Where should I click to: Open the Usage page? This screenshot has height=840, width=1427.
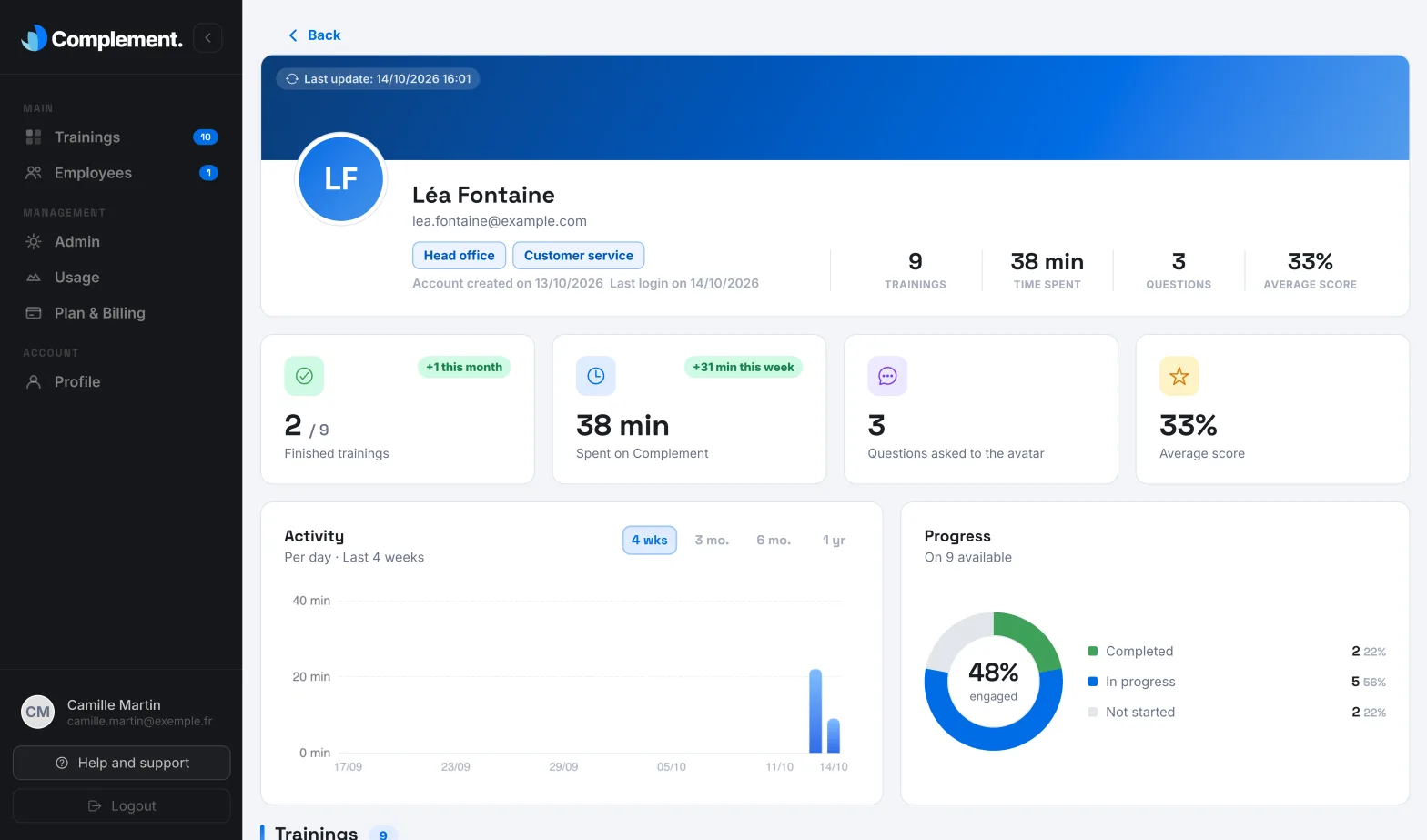121,278
